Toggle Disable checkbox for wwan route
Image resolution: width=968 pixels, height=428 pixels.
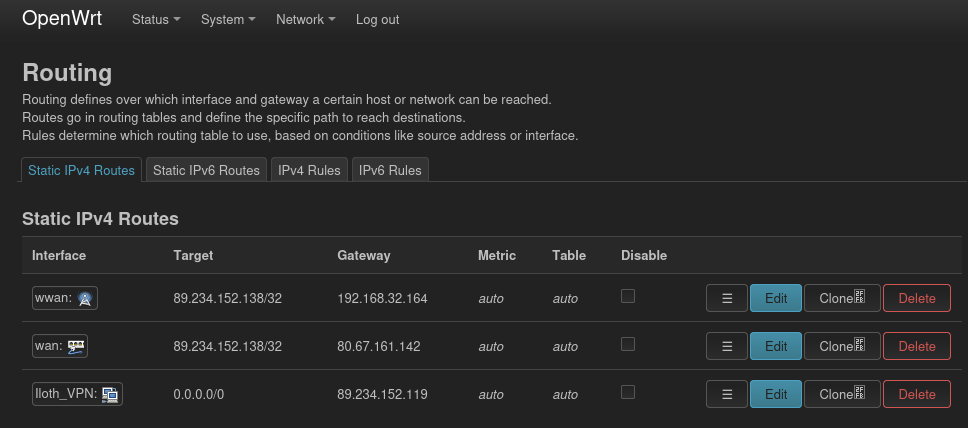628,296
